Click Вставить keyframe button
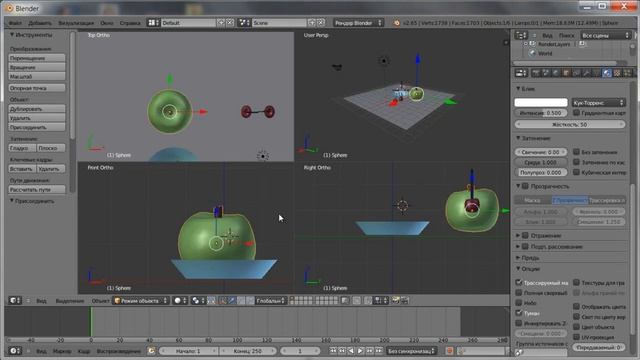Screen dimensions: 640x360 coord(22,169)
